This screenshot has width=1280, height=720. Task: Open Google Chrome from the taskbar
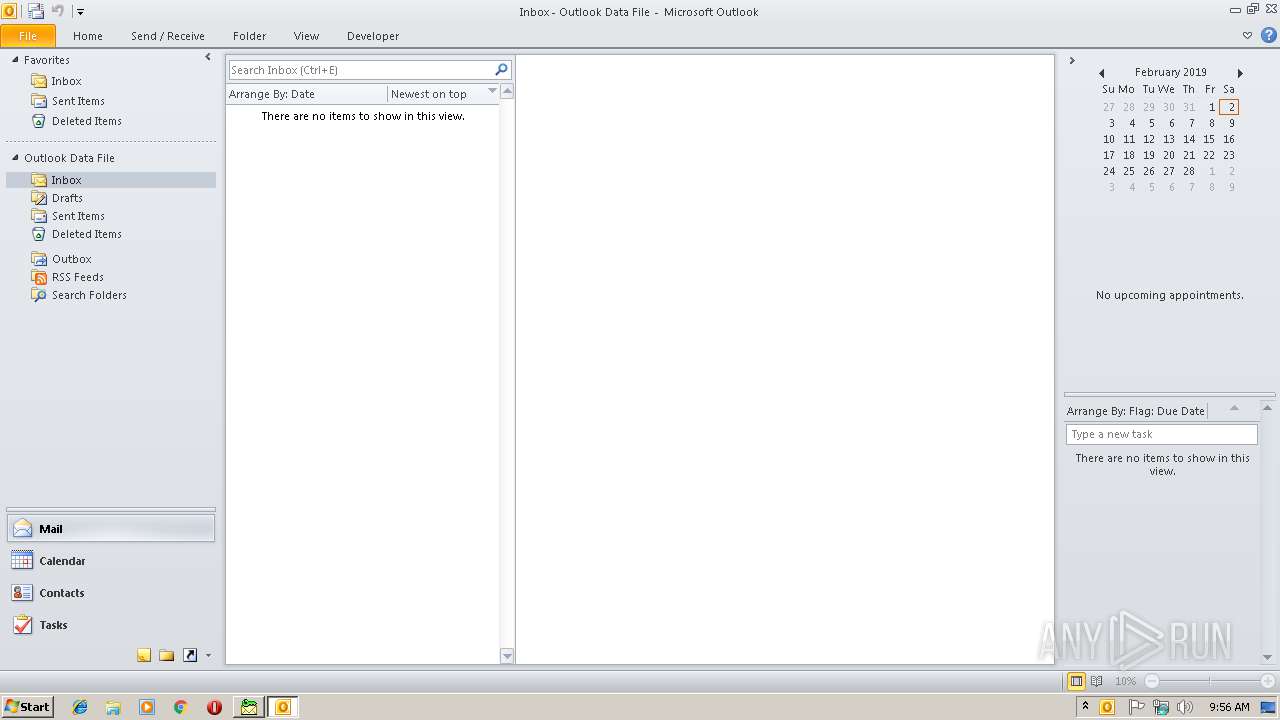(181, 707)
